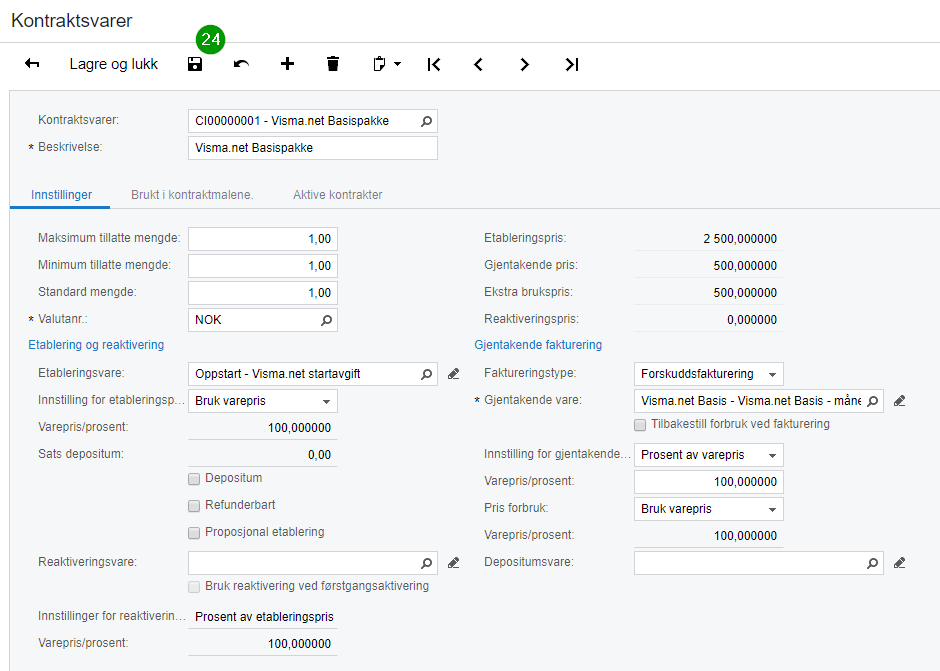Open lookup for Depositumsvare field

[x=872, y=563]
